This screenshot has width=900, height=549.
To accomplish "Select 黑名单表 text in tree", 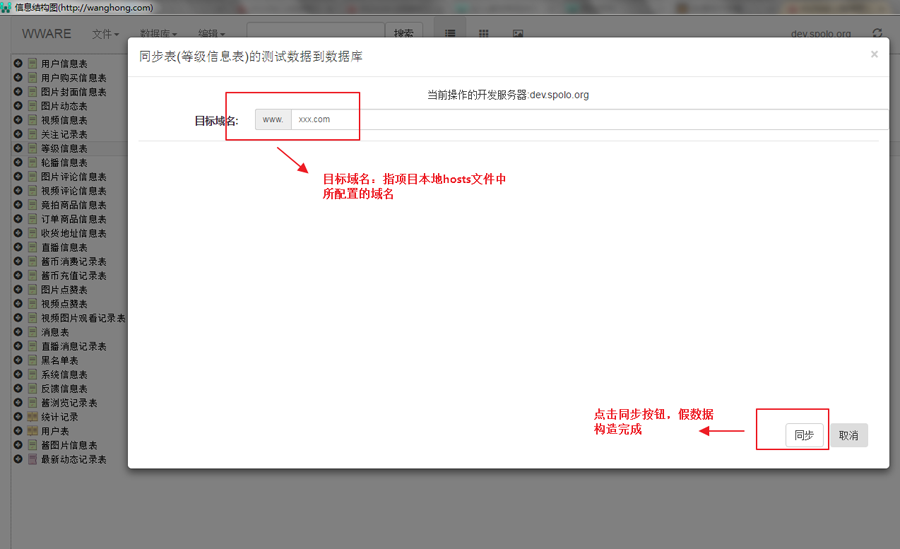I will click(x=60, y=360).
